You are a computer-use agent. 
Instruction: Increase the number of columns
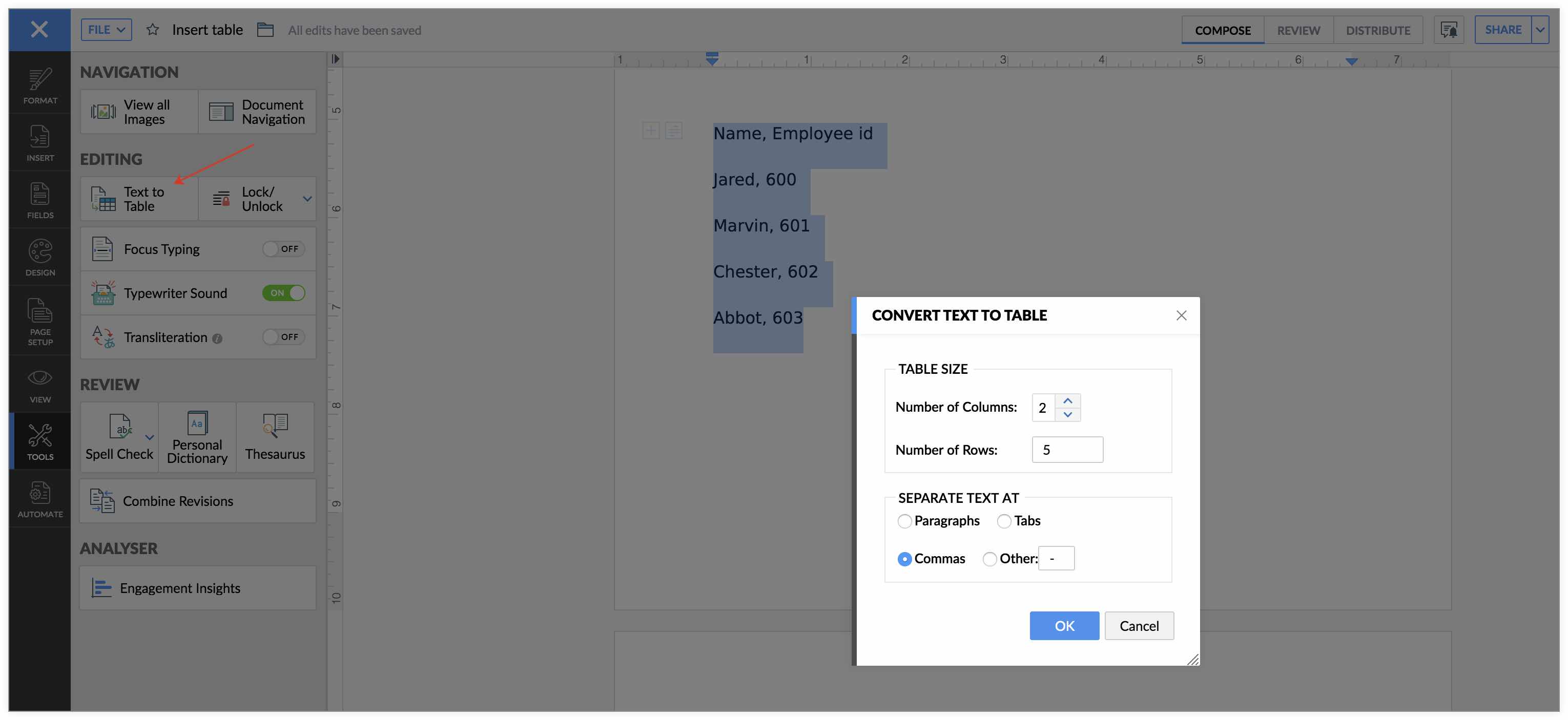pyautogui.click(x=1067, y=401)
